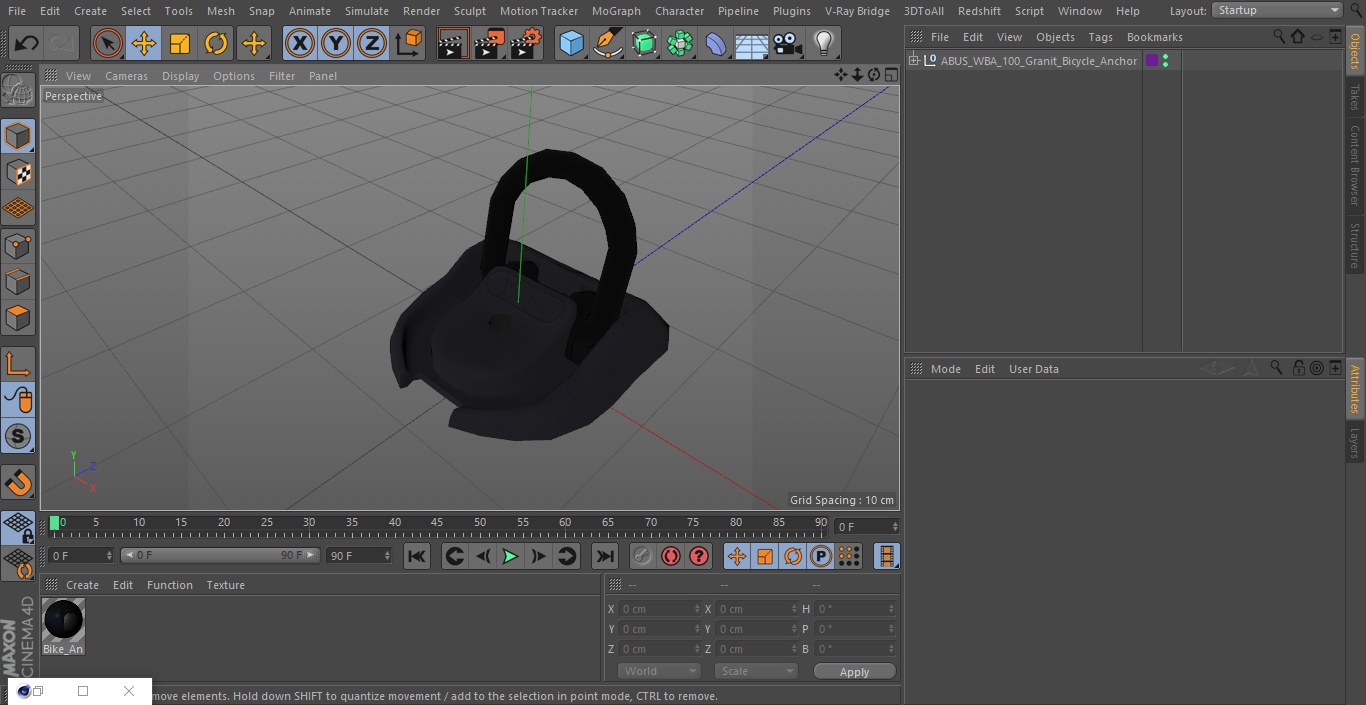Toggle Tweak mode mouse icon
Viewport: 1366px width, 705px height.
(18, 400)
